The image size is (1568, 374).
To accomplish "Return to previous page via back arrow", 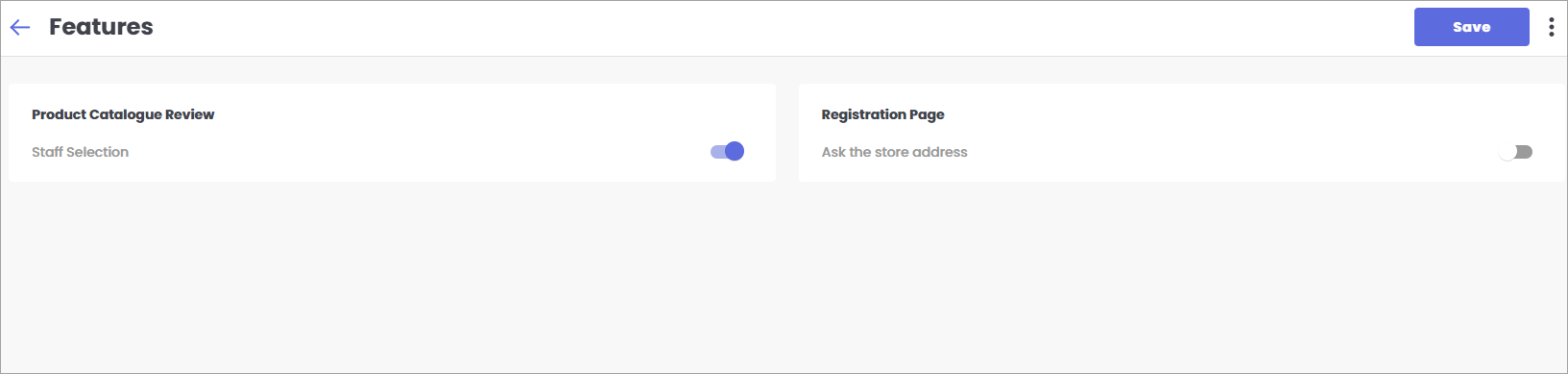I will coord(20,27).
